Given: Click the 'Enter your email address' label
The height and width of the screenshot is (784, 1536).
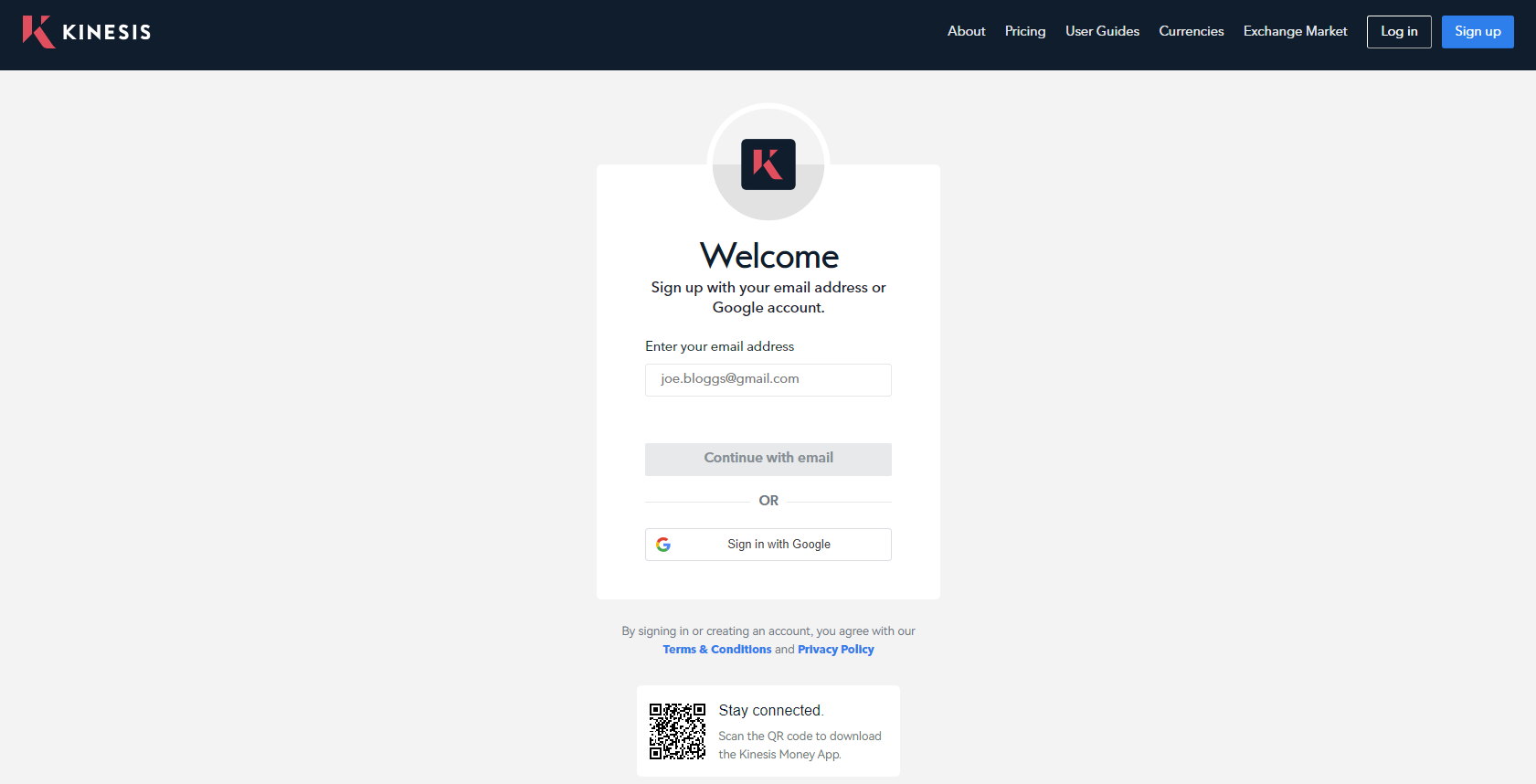Looking at the screenshot, I should click(x=720, y=346).
